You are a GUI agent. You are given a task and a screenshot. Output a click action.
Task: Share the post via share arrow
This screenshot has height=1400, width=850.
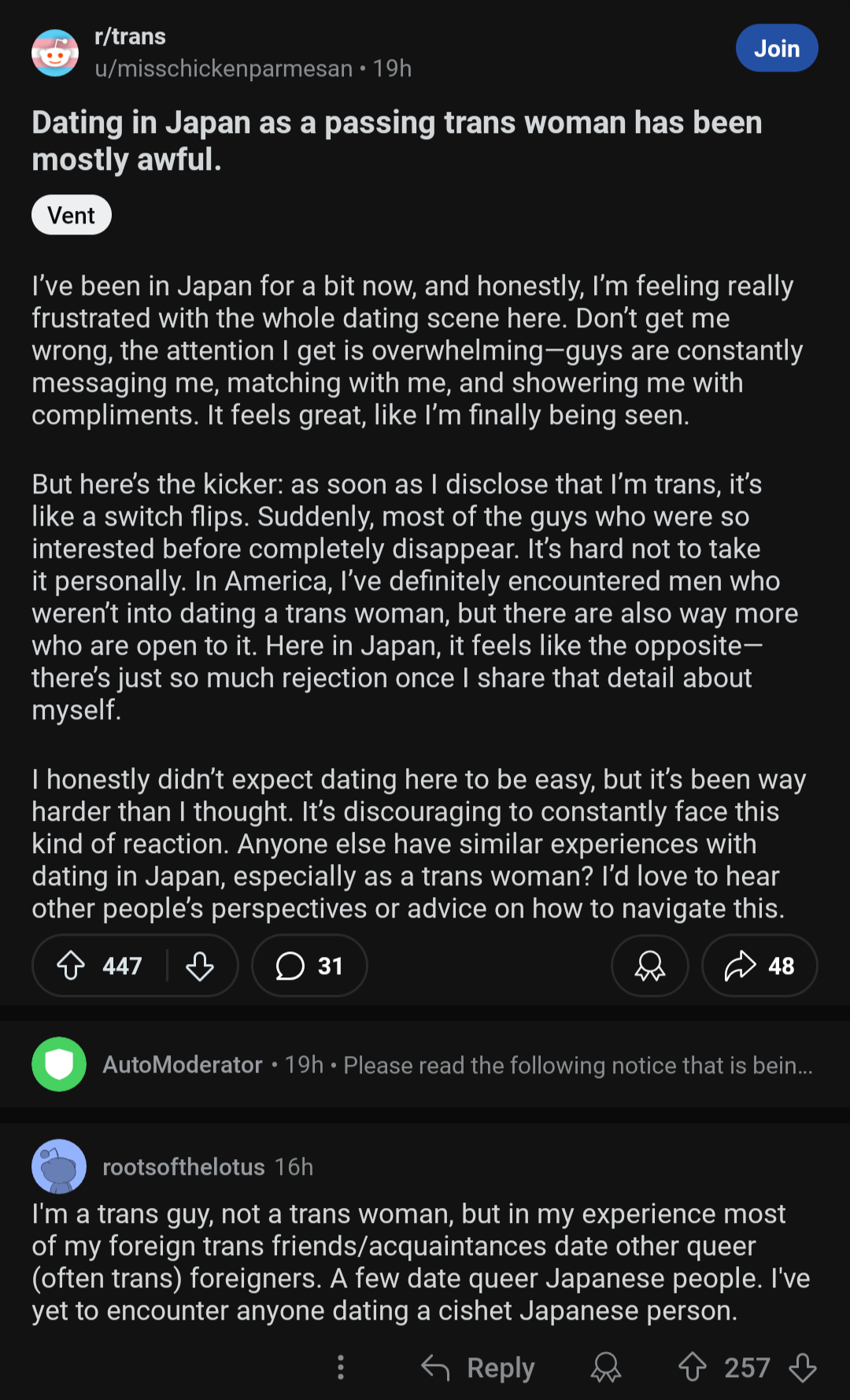coord(759,966)
